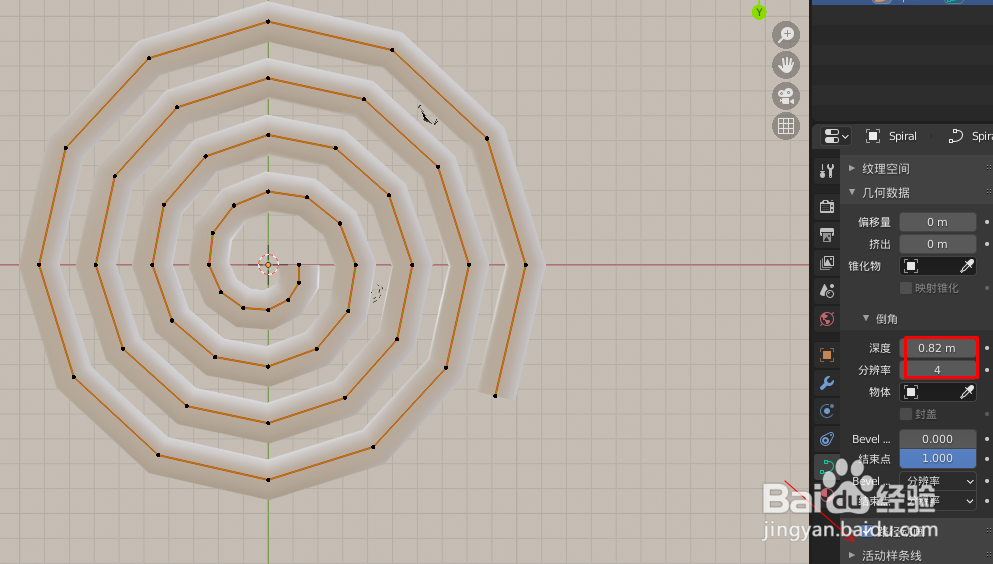Click the animate dot next to 结束点
This screenshot has height=564, width=993.
987,458
